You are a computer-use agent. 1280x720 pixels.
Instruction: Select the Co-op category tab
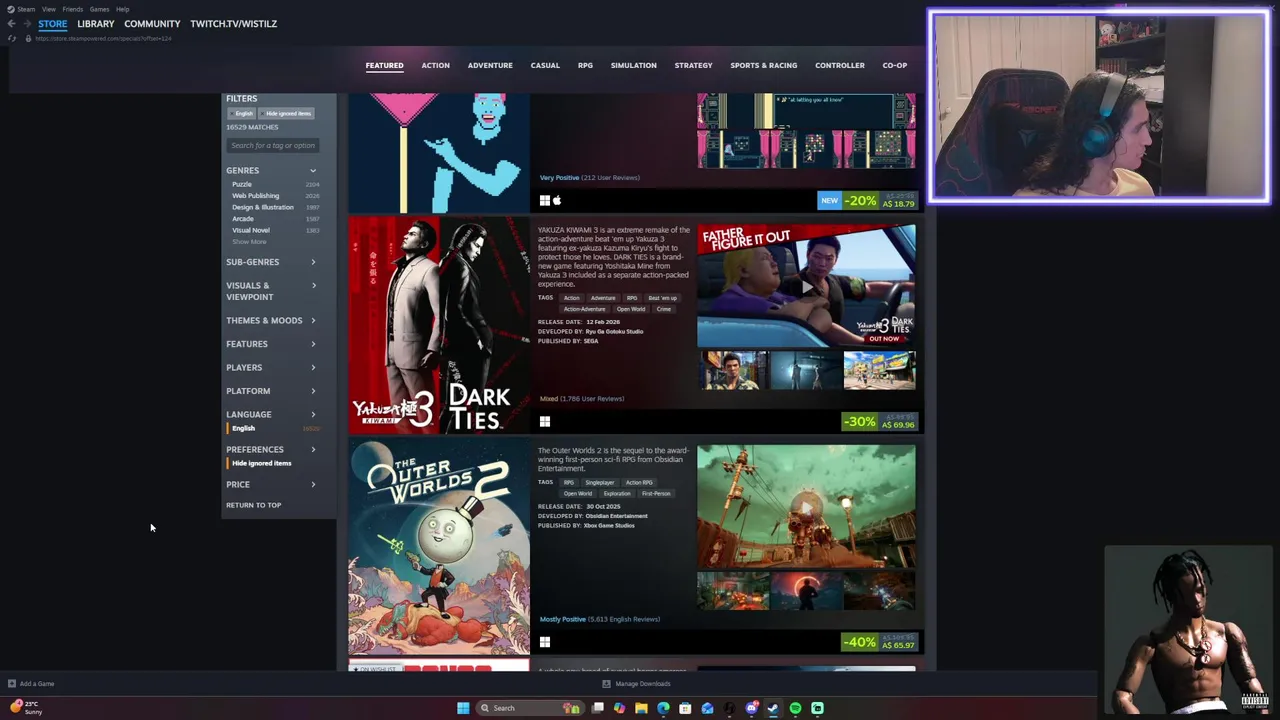pos(894,65)
